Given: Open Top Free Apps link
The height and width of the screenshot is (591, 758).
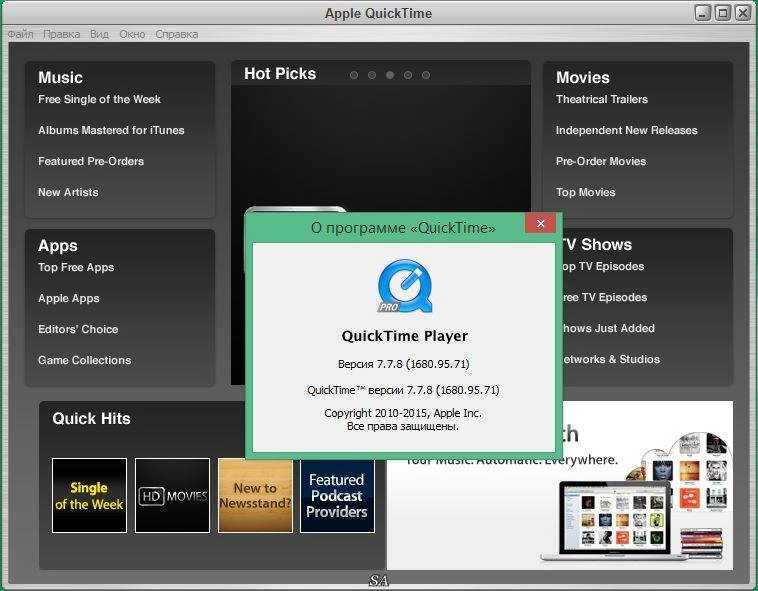Looking at the screenshot, I should [76, 267].
